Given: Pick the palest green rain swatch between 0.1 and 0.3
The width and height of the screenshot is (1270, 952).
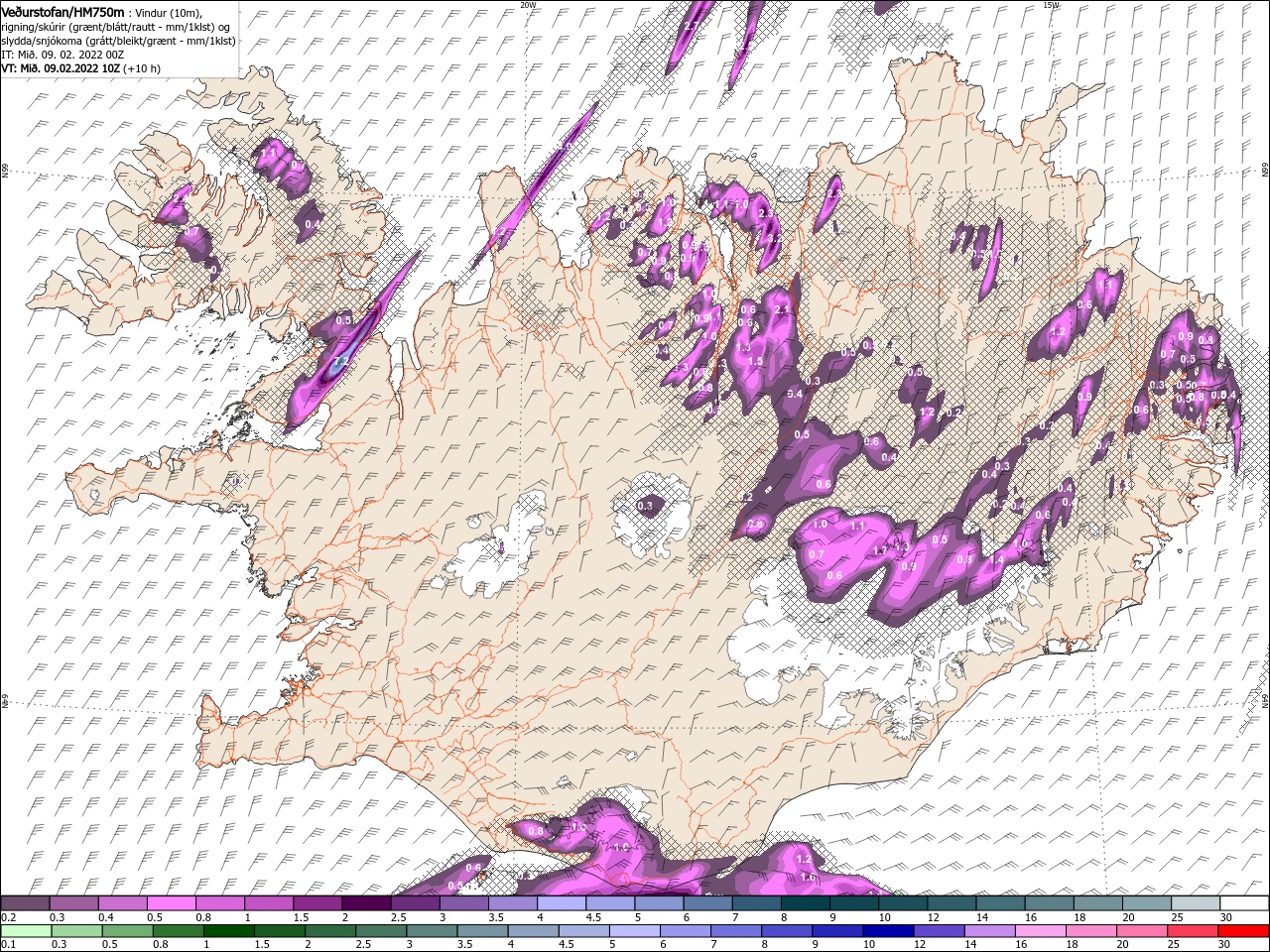Looking at the screenshot, I should tap(27, 931).
